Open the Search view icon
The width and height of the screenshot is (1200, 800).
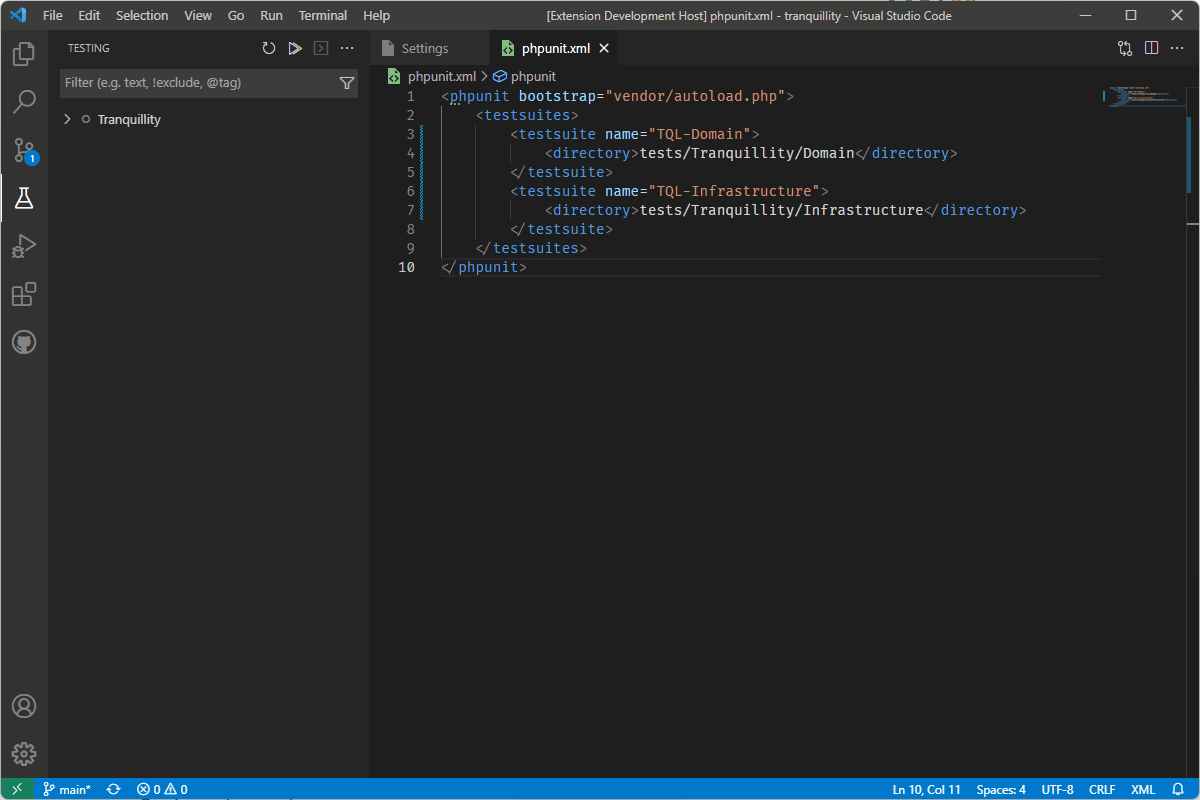pyautogui.click(x=24, y=101)
